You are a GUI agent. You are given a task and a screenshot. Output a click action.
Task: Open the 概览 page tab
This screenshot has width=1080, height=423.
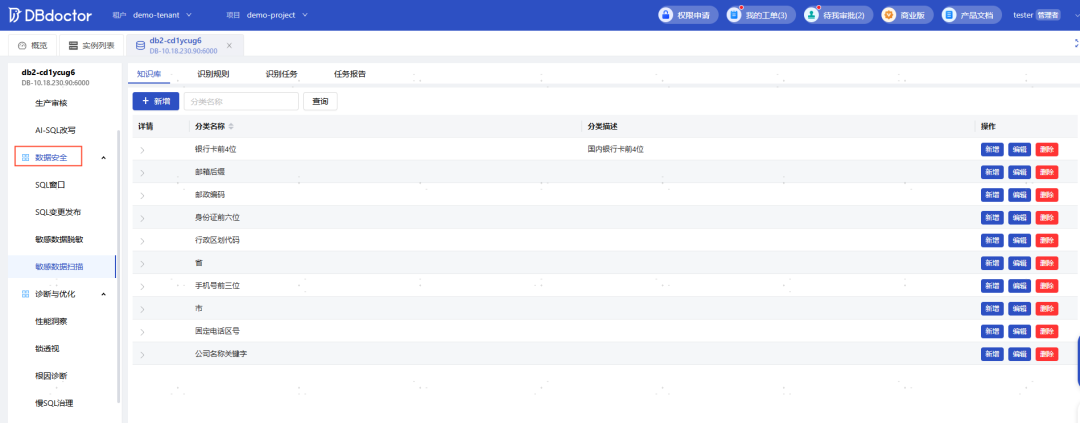(x=32, y=45)
